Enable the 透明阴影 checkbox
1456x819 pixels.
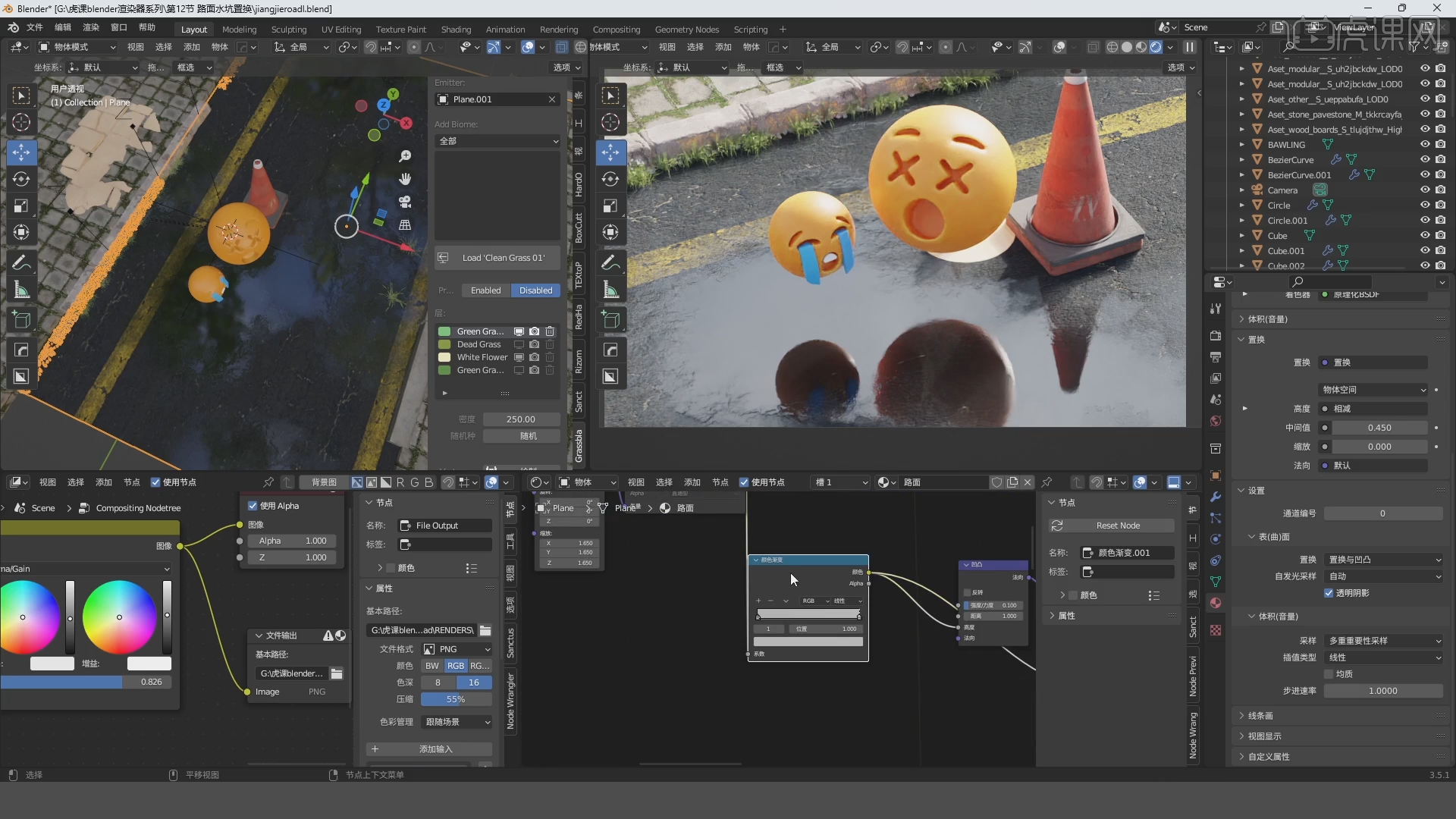point(1329,593)
